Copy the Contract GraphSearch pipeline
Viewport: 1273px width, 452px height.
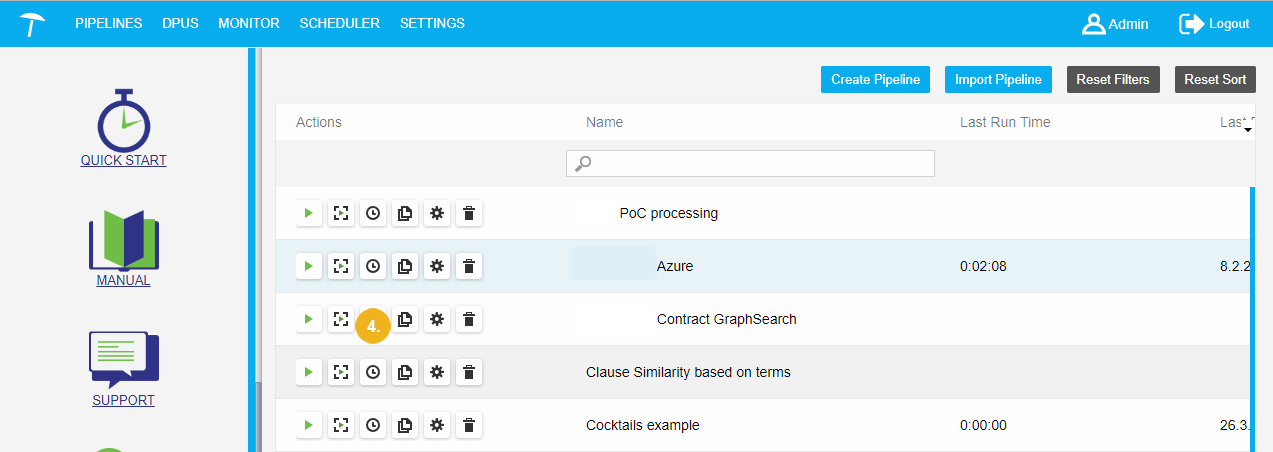[405, 319]
